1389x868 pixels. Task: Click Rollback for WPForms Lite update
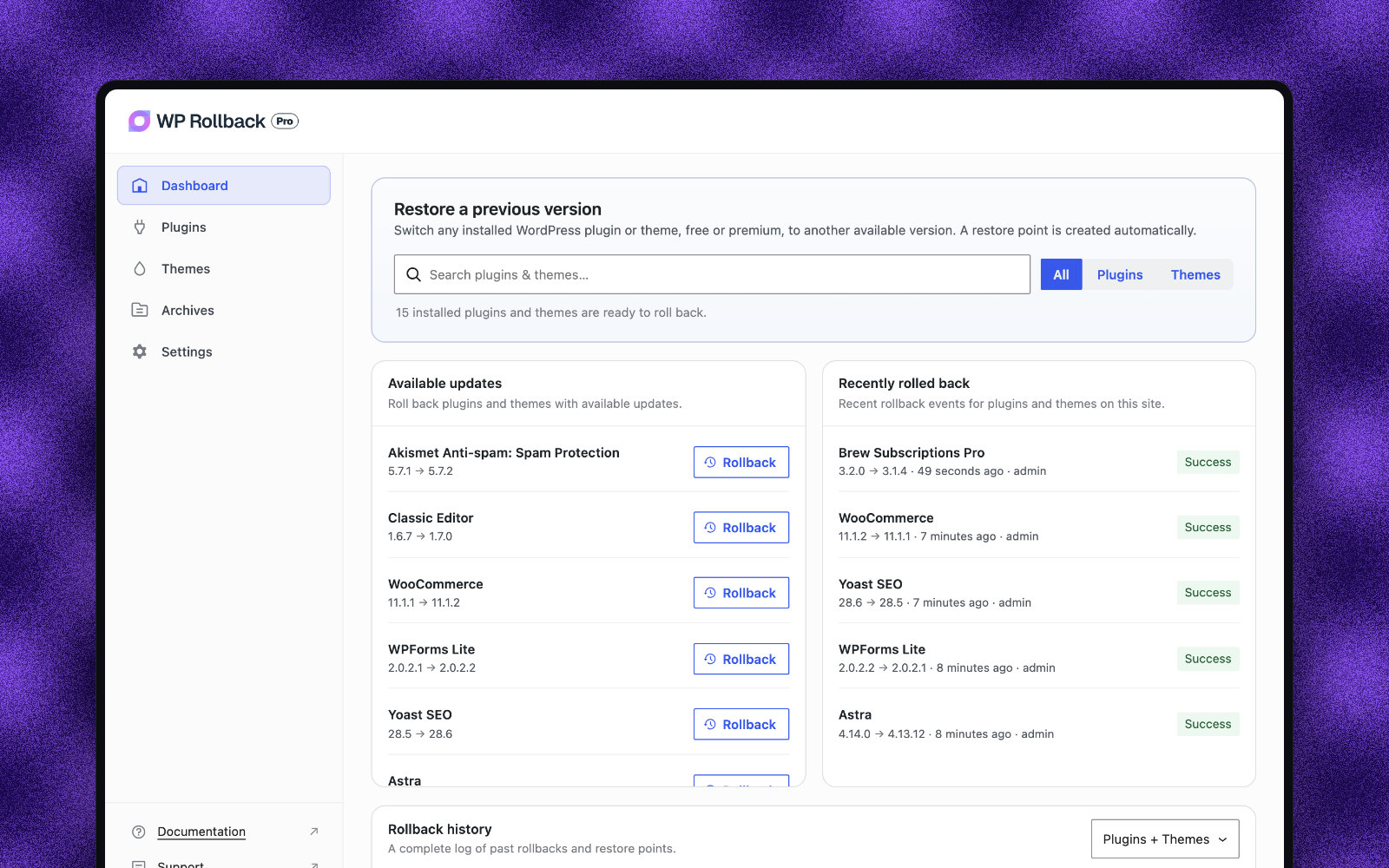741,659
